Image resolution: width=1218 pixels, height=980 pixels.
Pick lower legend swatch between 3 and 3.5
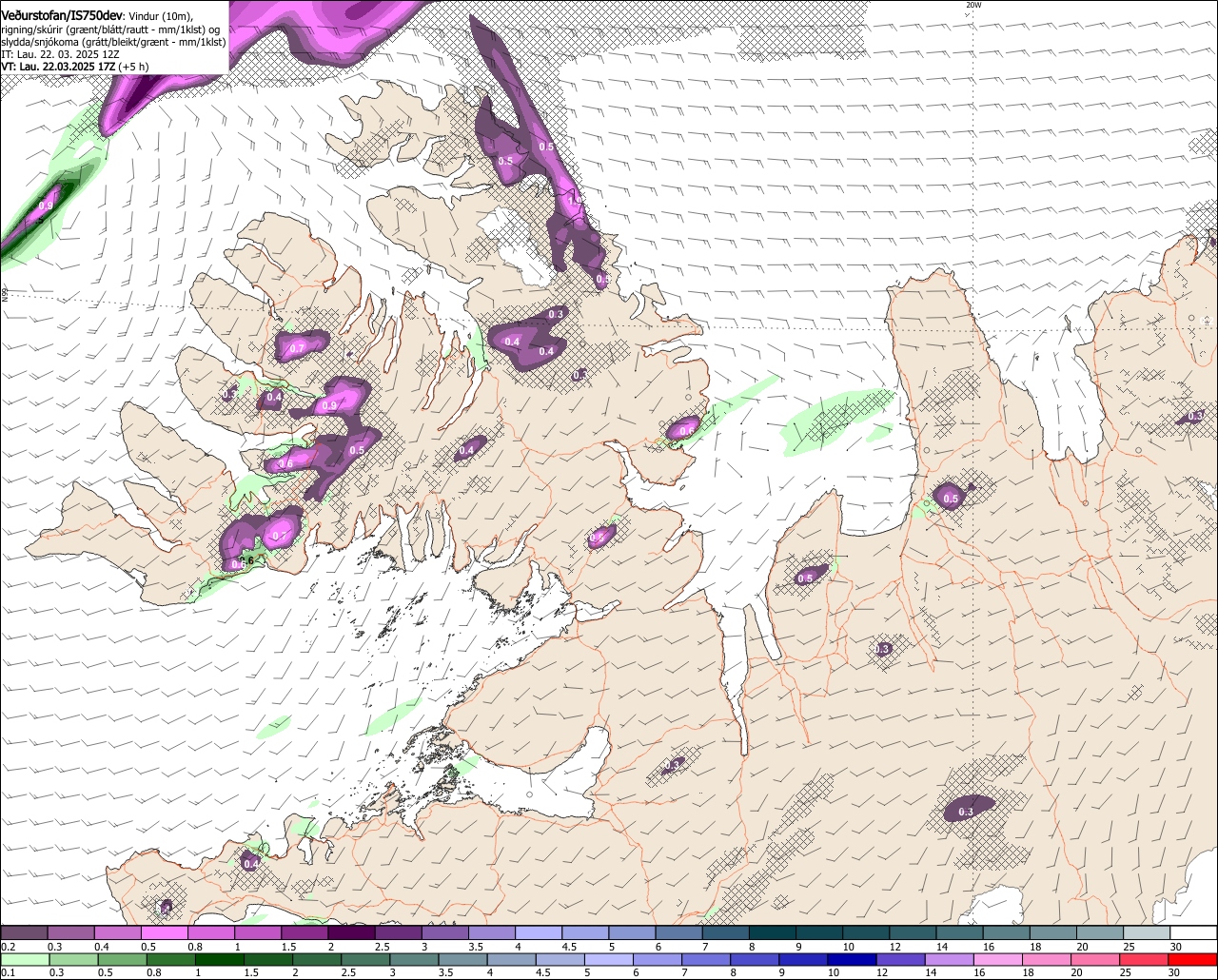415,959
